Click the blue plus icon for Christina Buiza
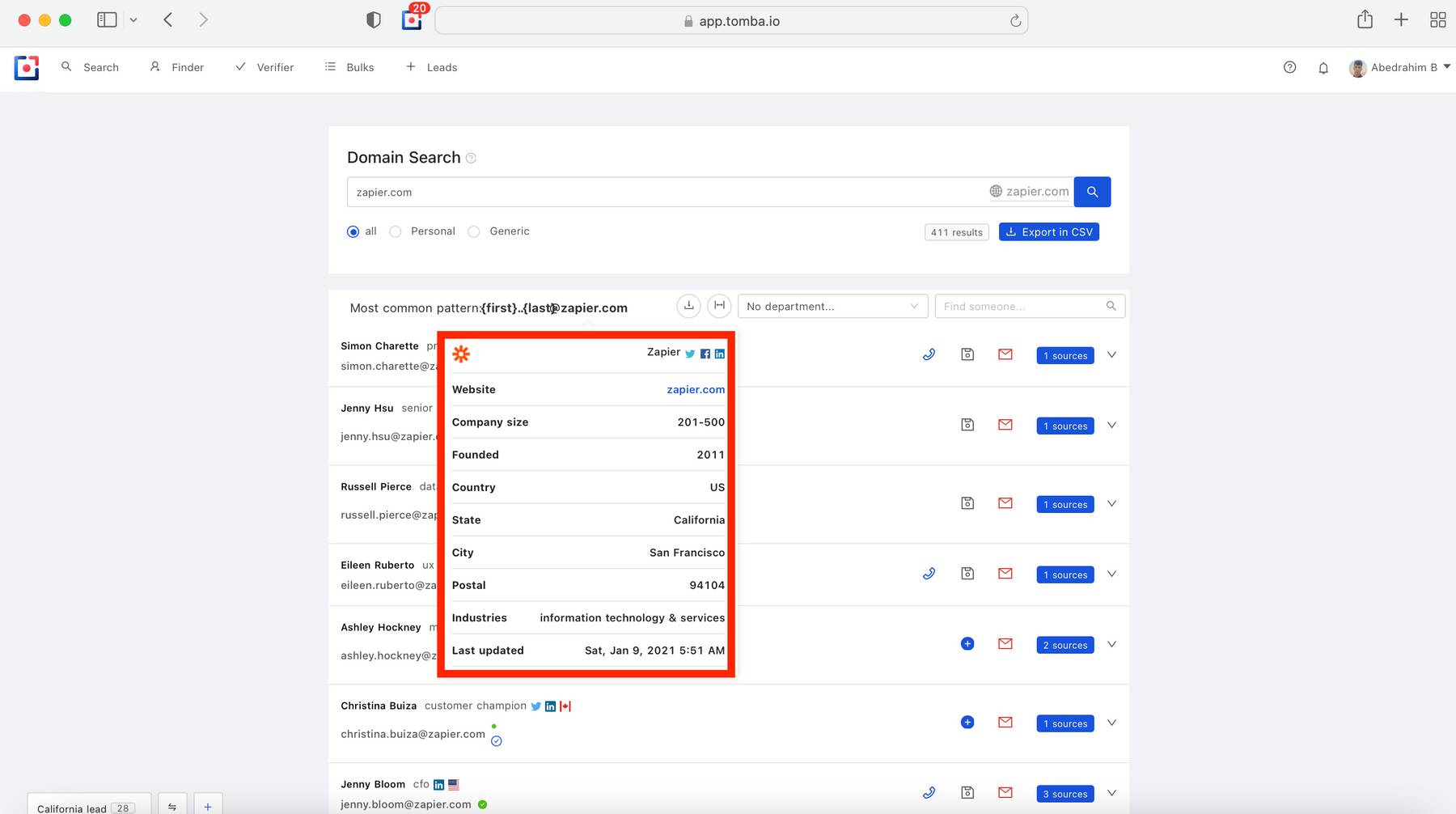 [967, 723]
